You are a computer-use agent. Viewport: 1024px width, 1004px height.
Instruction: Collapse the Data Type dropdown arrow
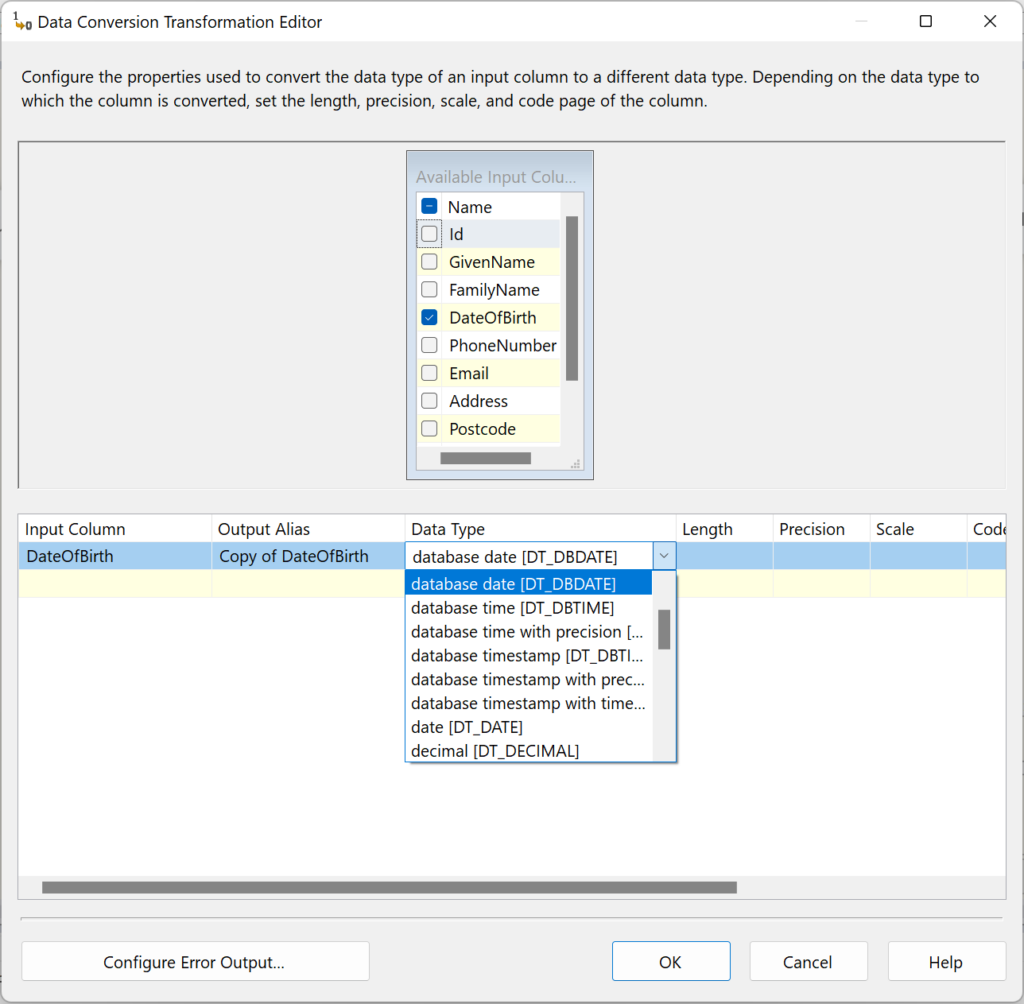[x=663, y=555]
